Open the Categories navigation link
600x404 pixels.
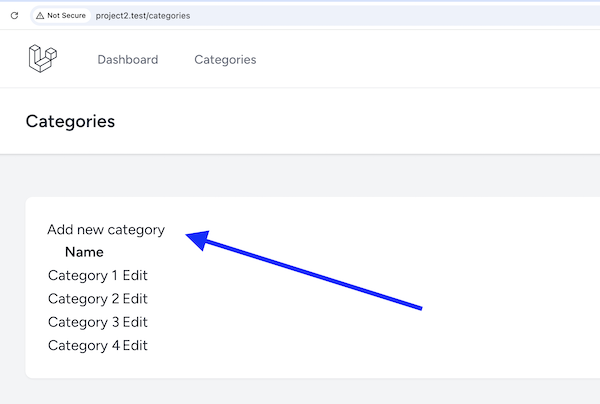(x=225, y=60)
